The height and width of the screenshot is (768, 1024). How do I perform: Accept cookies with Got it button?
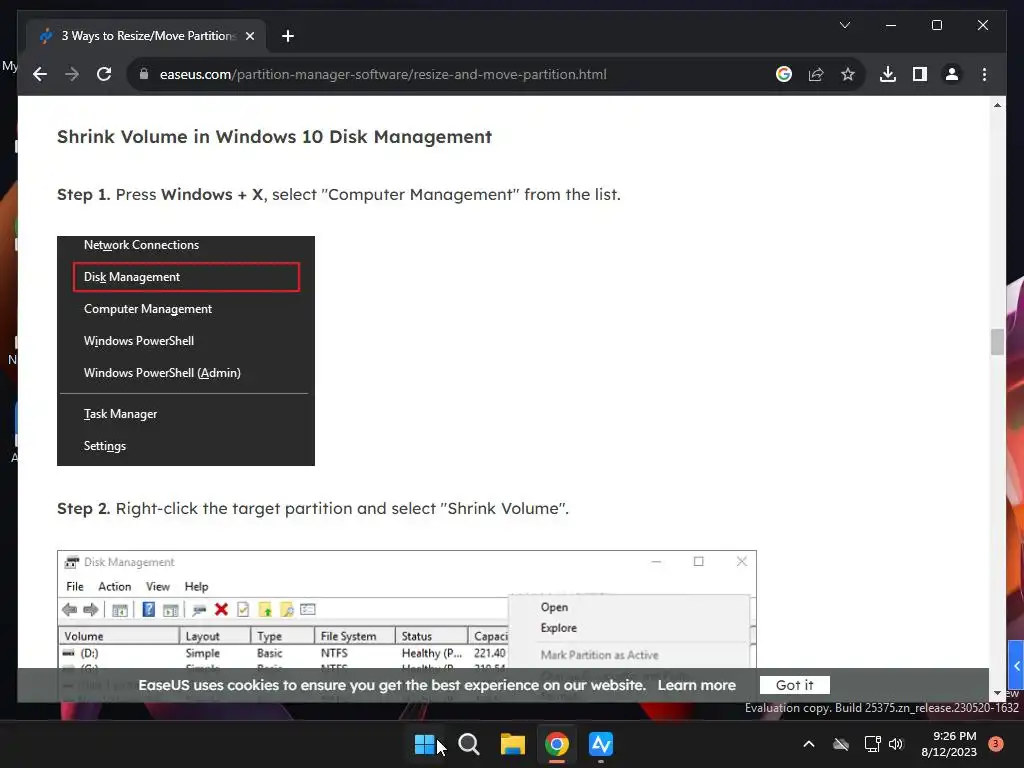794,685
